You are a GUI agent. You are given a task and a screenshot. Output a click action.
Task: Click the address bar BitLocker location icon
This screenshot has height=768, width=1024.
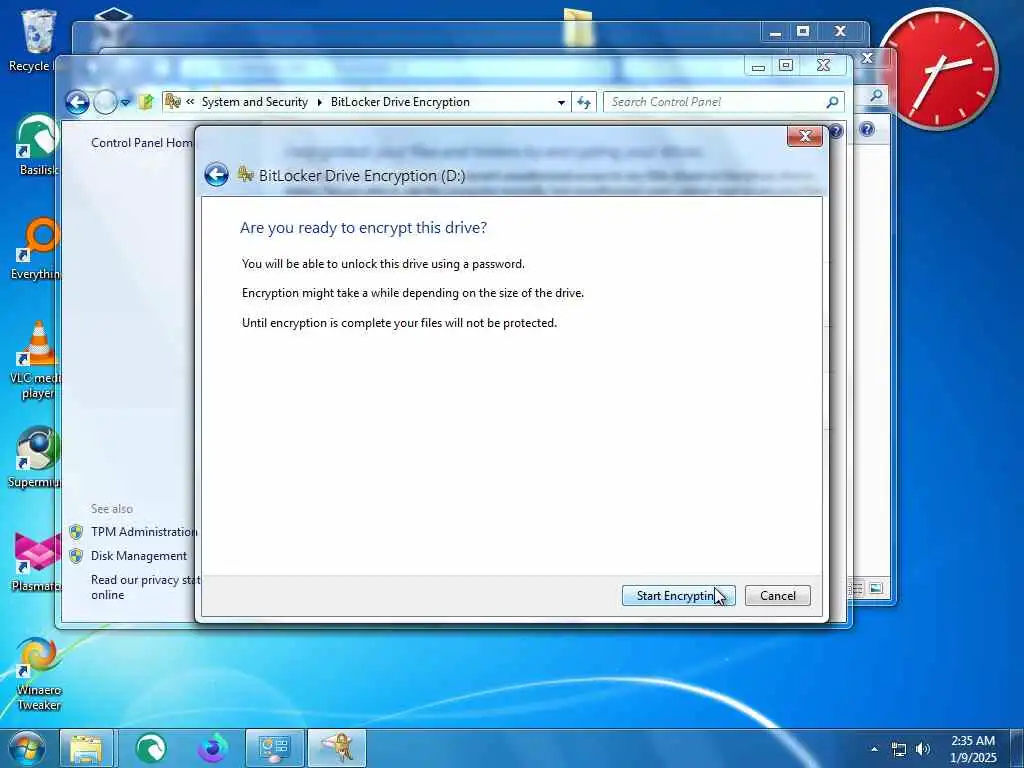(173, 102)
